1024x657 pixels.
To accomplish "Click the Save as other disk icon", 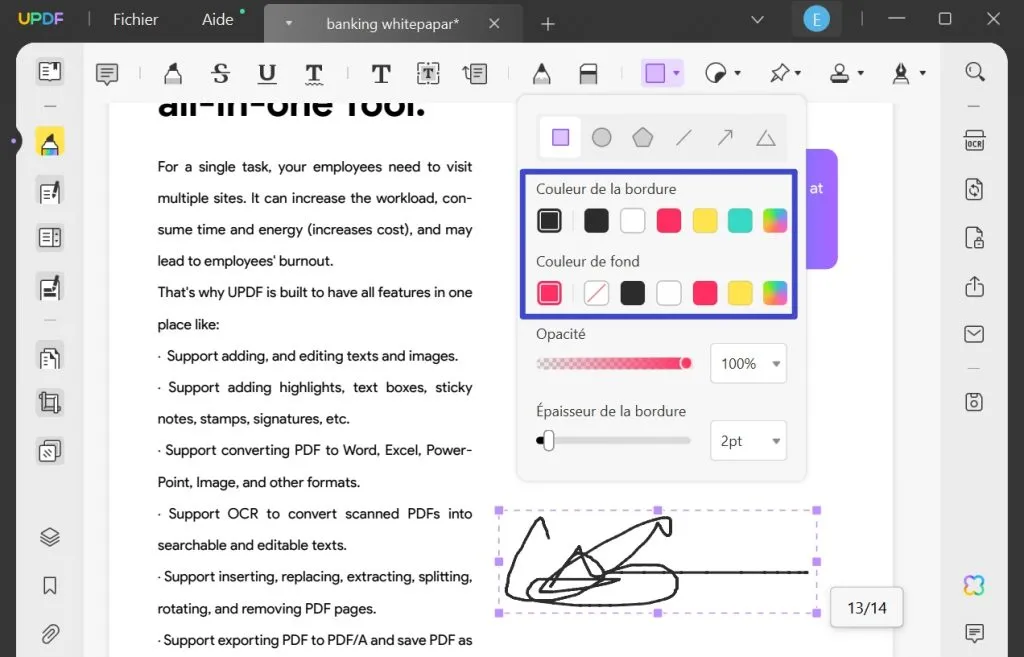I will (x=974, y=402).
